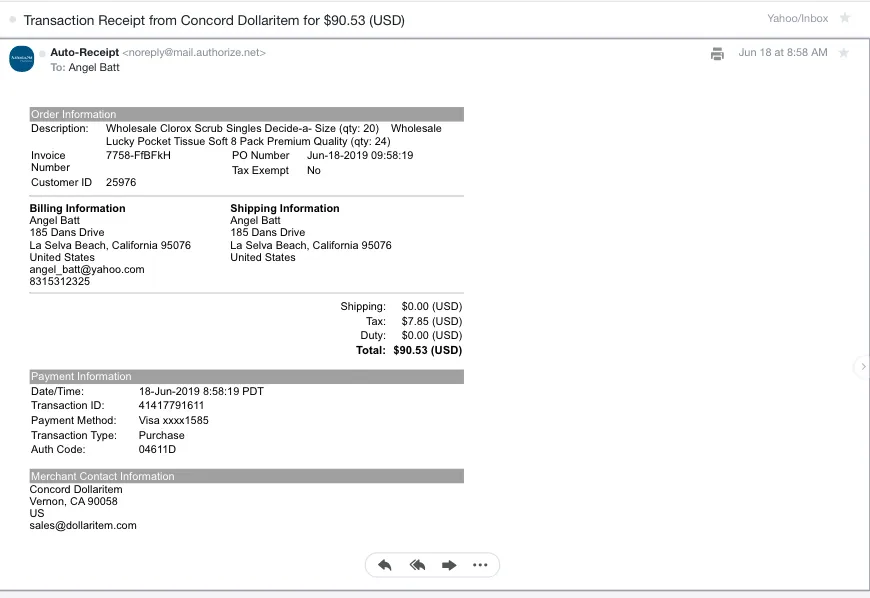Click the Yahoo/Inbox folder label
Viewport: 870px width, 598px height.
point(797,18)
